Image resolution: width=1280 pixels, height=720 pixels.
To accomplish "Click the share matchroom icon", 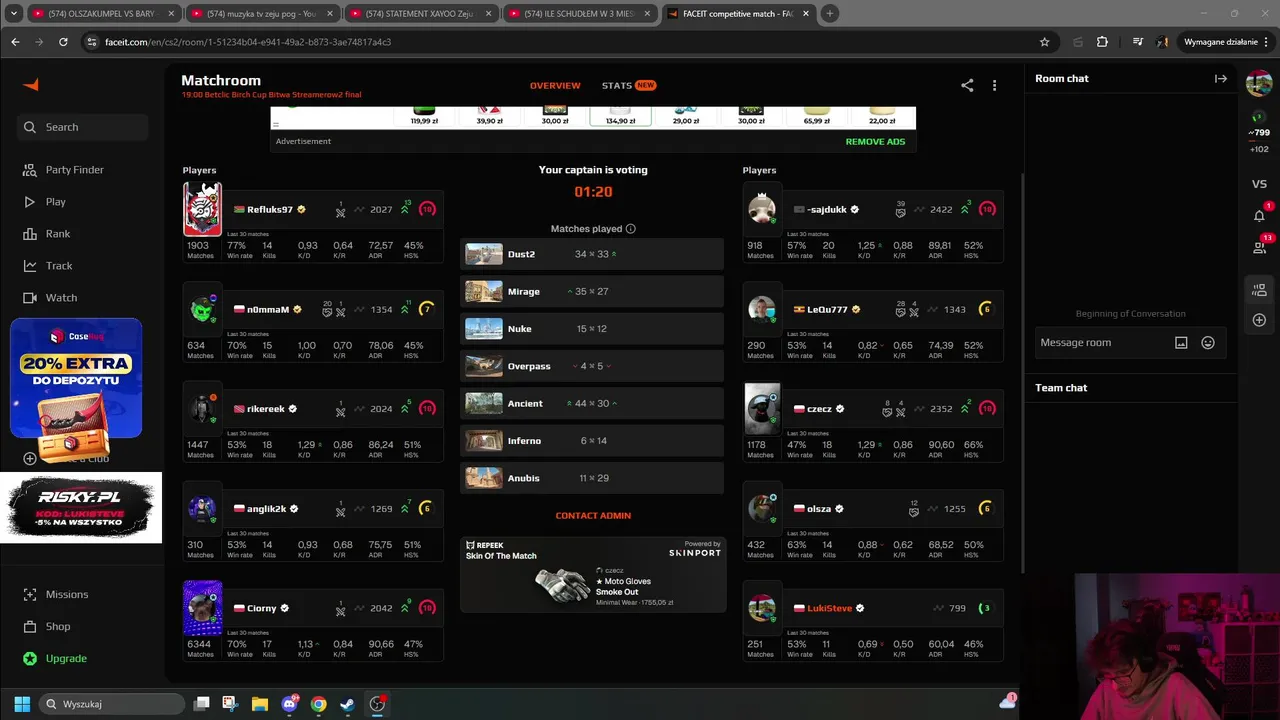I will tap(967, 86).
